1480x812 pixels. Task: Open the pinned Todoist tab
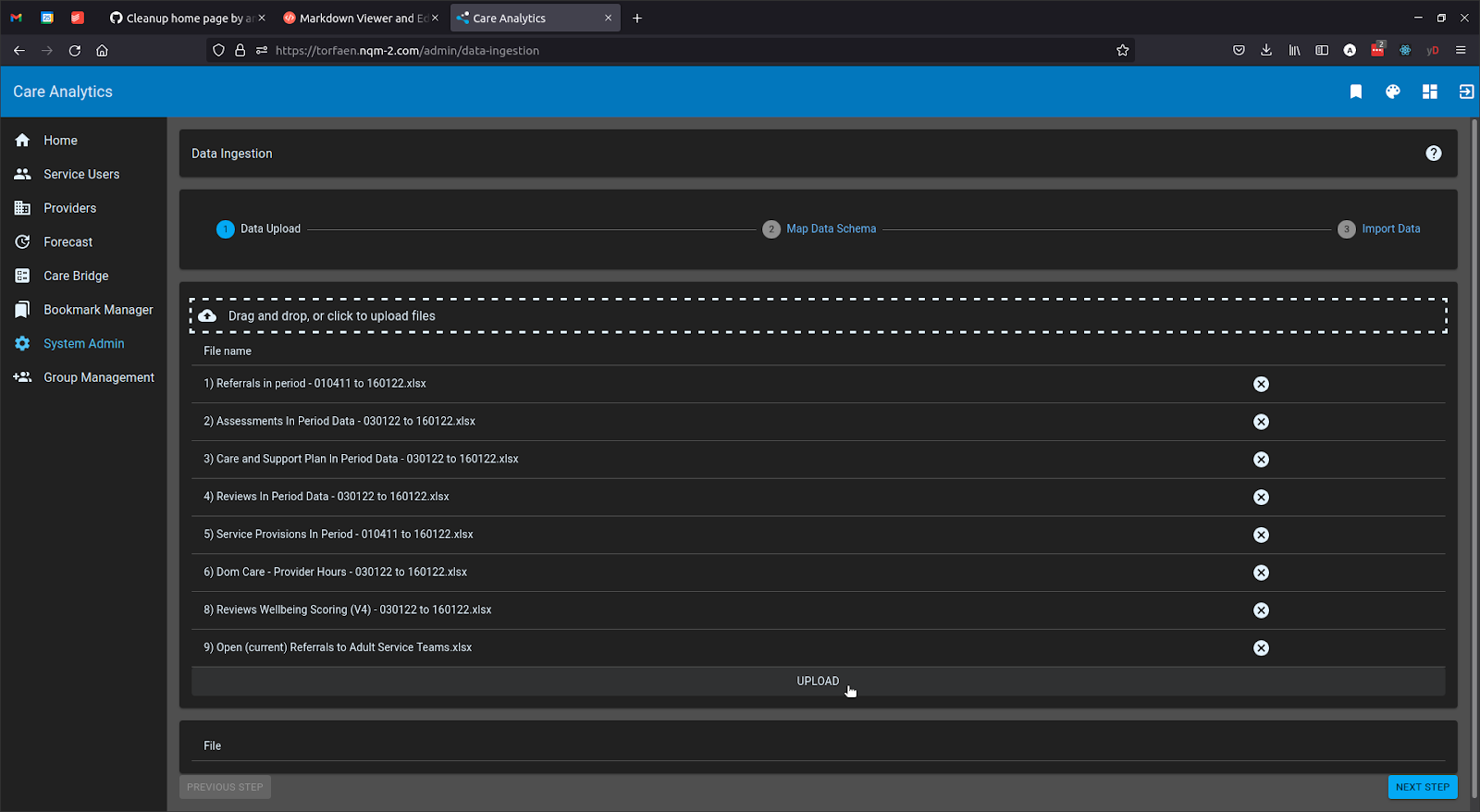coord(78,18)
